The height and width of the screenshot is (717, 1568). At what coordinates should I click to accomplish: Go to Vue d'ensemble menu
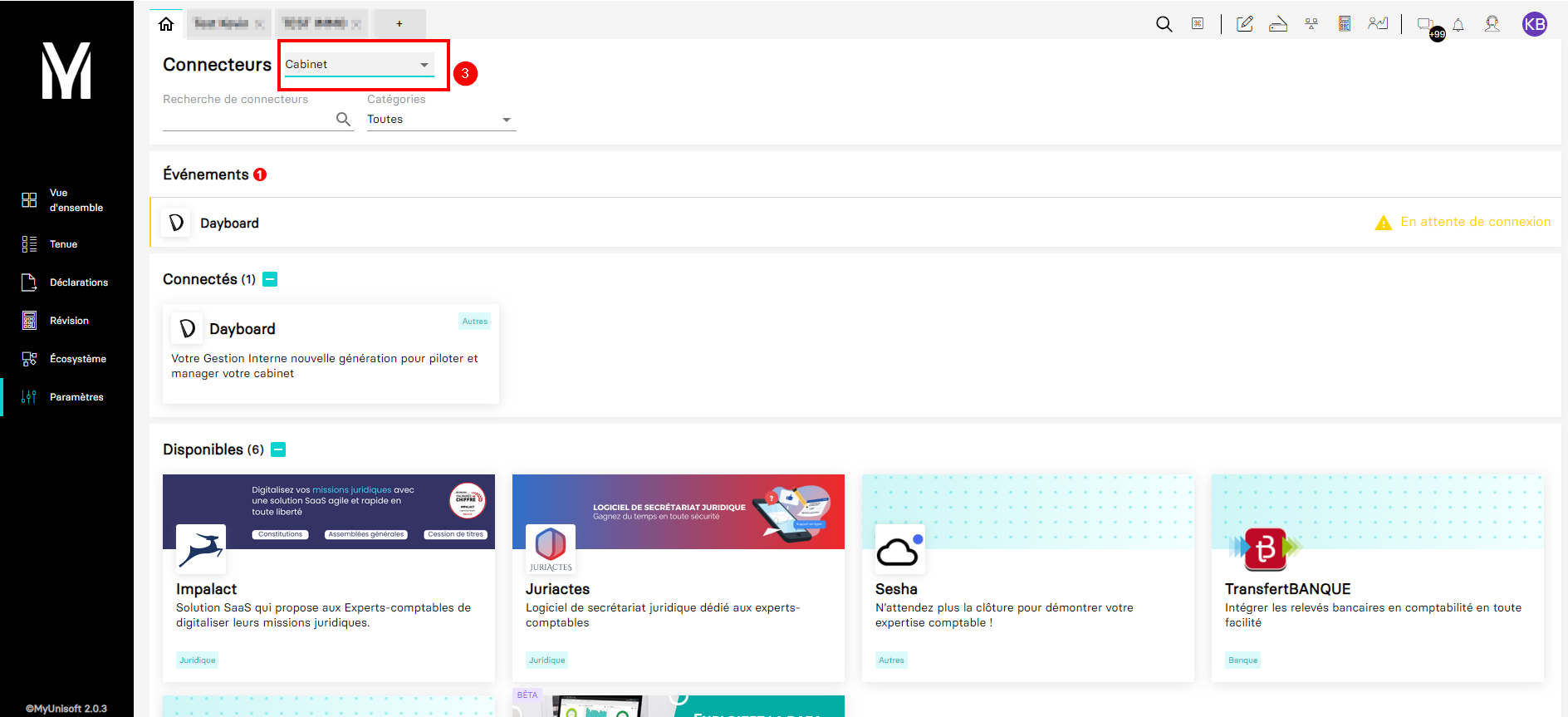coord(66,200)
